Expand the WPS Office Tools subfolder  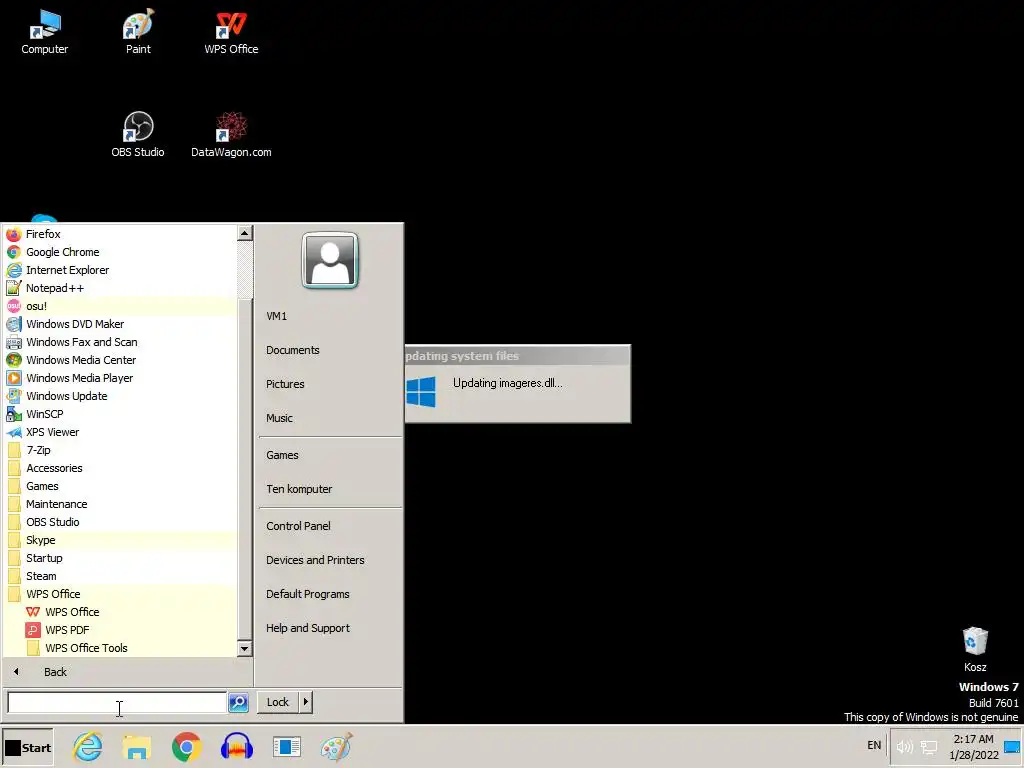point(86,648)
